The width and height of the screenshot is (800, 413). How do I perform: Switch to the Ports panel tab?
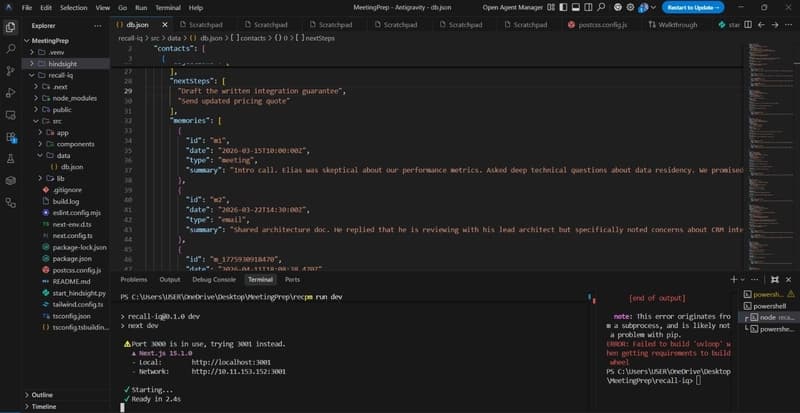(292, 279)
